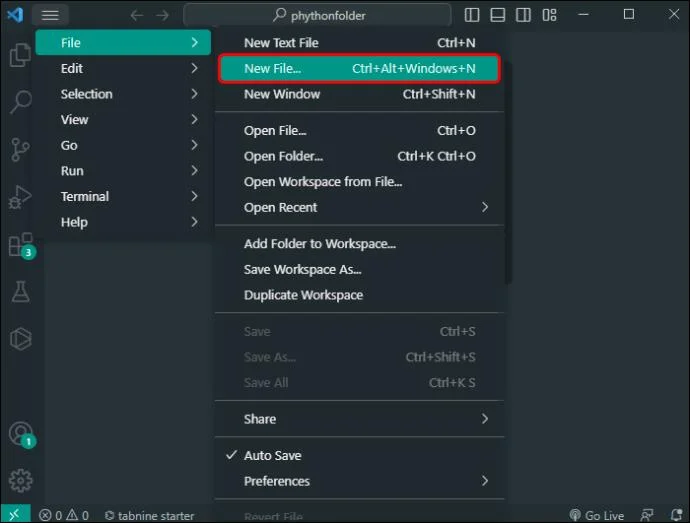Open the Source Control view

coord(20,150)
